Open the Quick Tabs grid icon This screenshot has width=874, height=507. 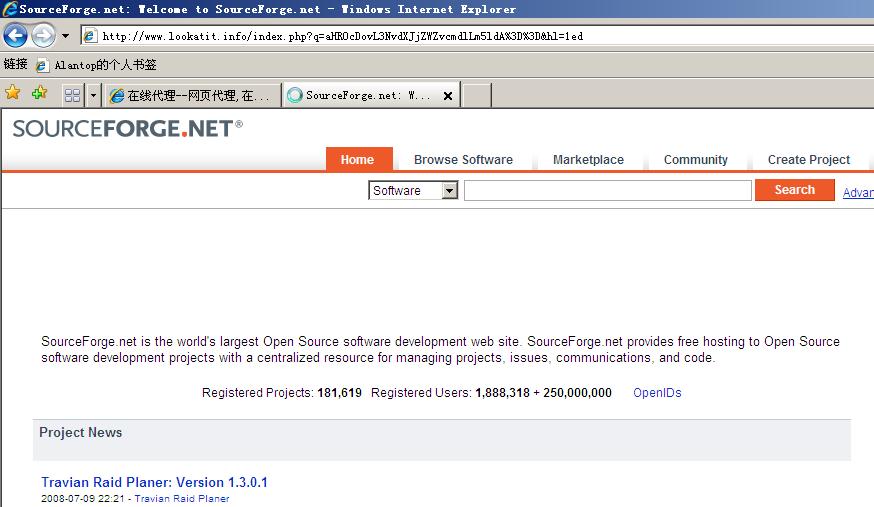click(72, 95)
